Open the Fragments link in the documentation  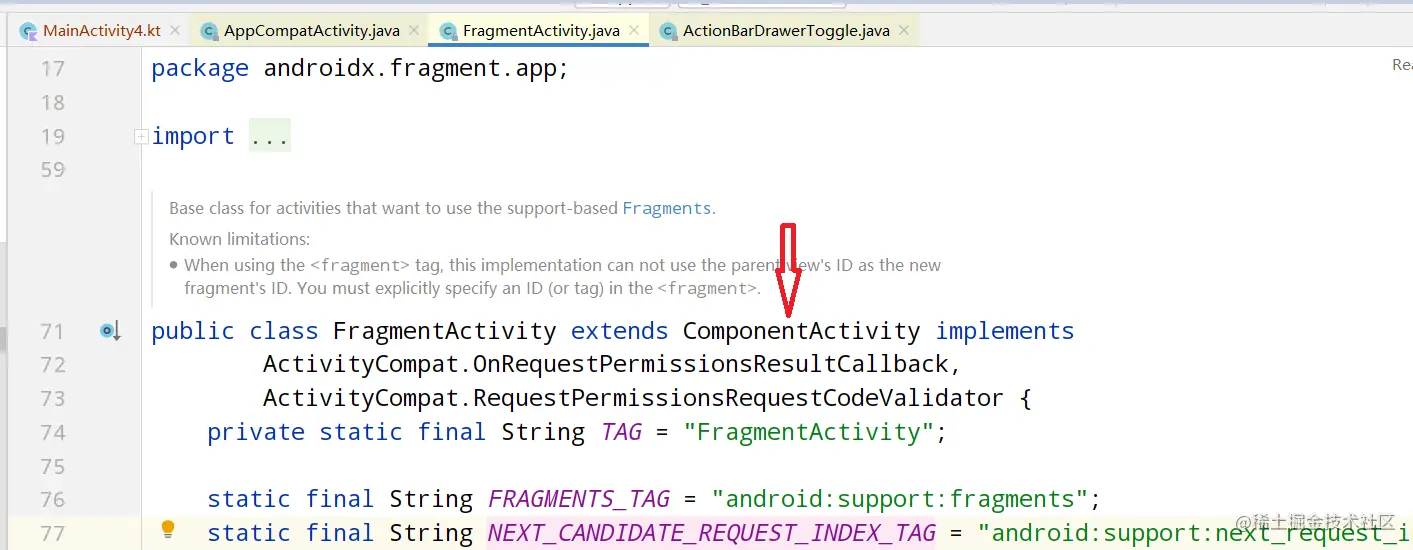point(667,208)
